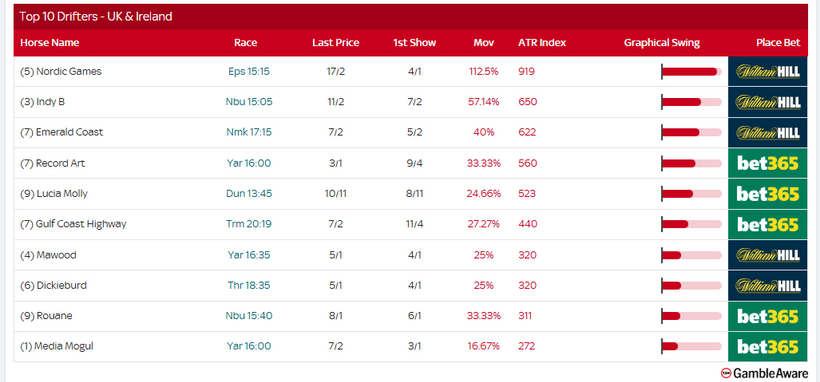Open the Eps 15:15 race link

point(249,72)
